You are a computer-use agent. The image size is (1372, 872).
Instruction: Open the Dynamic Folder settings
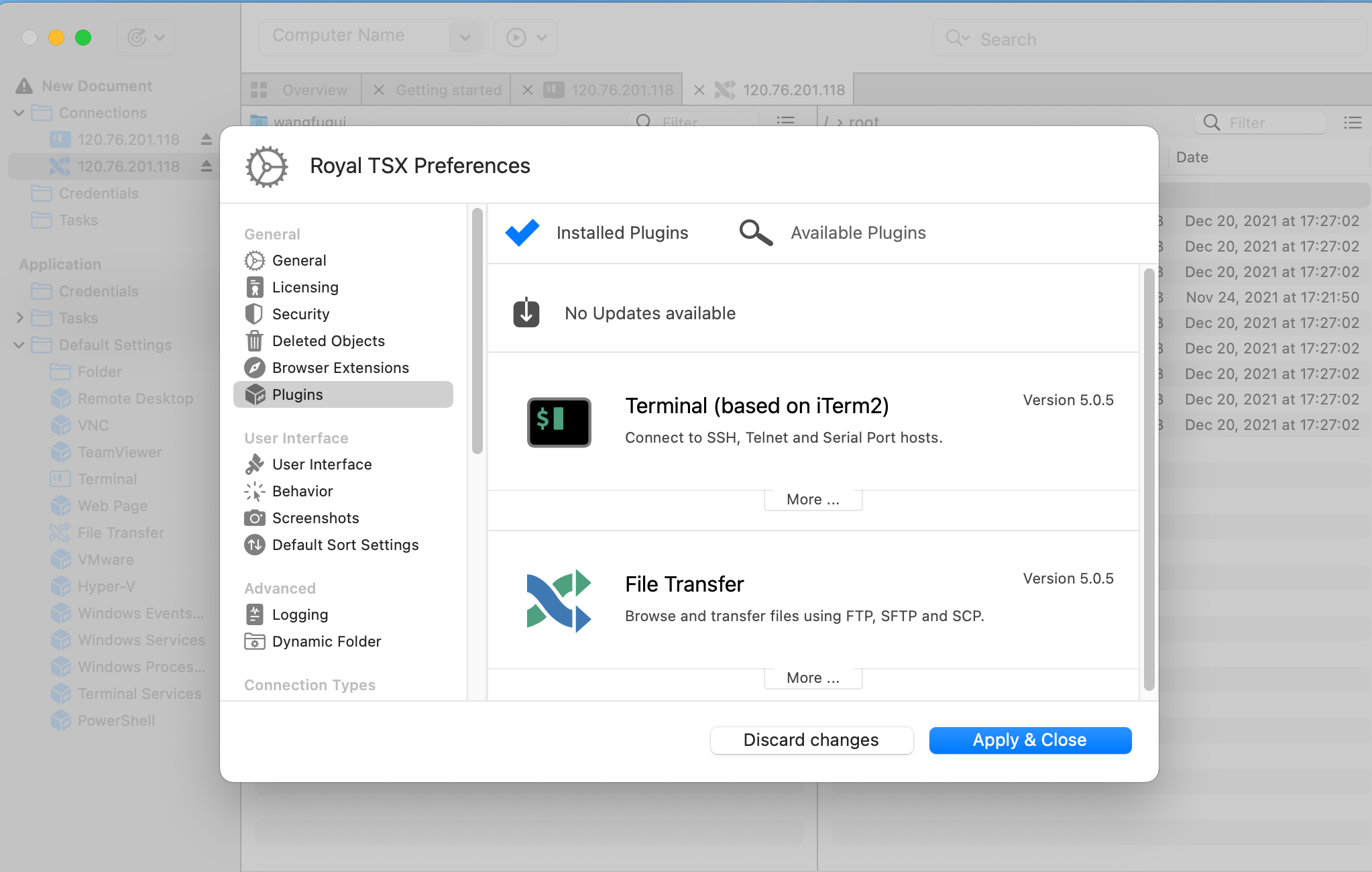click(326, 642)
